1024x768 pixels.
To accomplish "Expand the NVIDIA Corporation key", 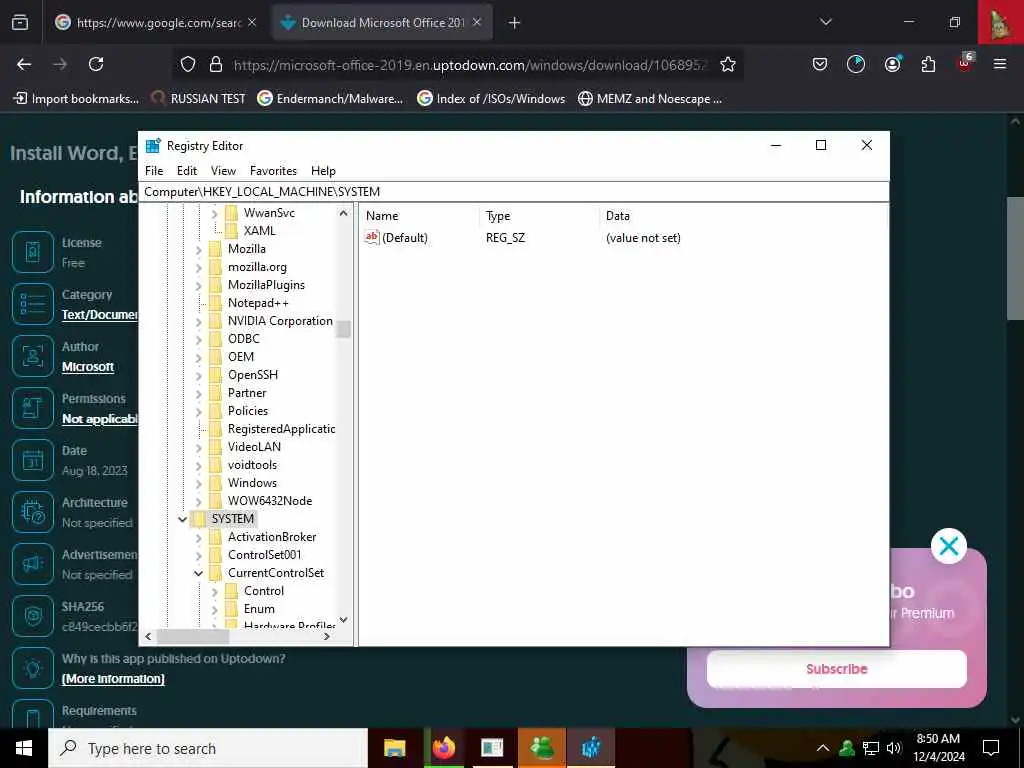I will 199,321.
